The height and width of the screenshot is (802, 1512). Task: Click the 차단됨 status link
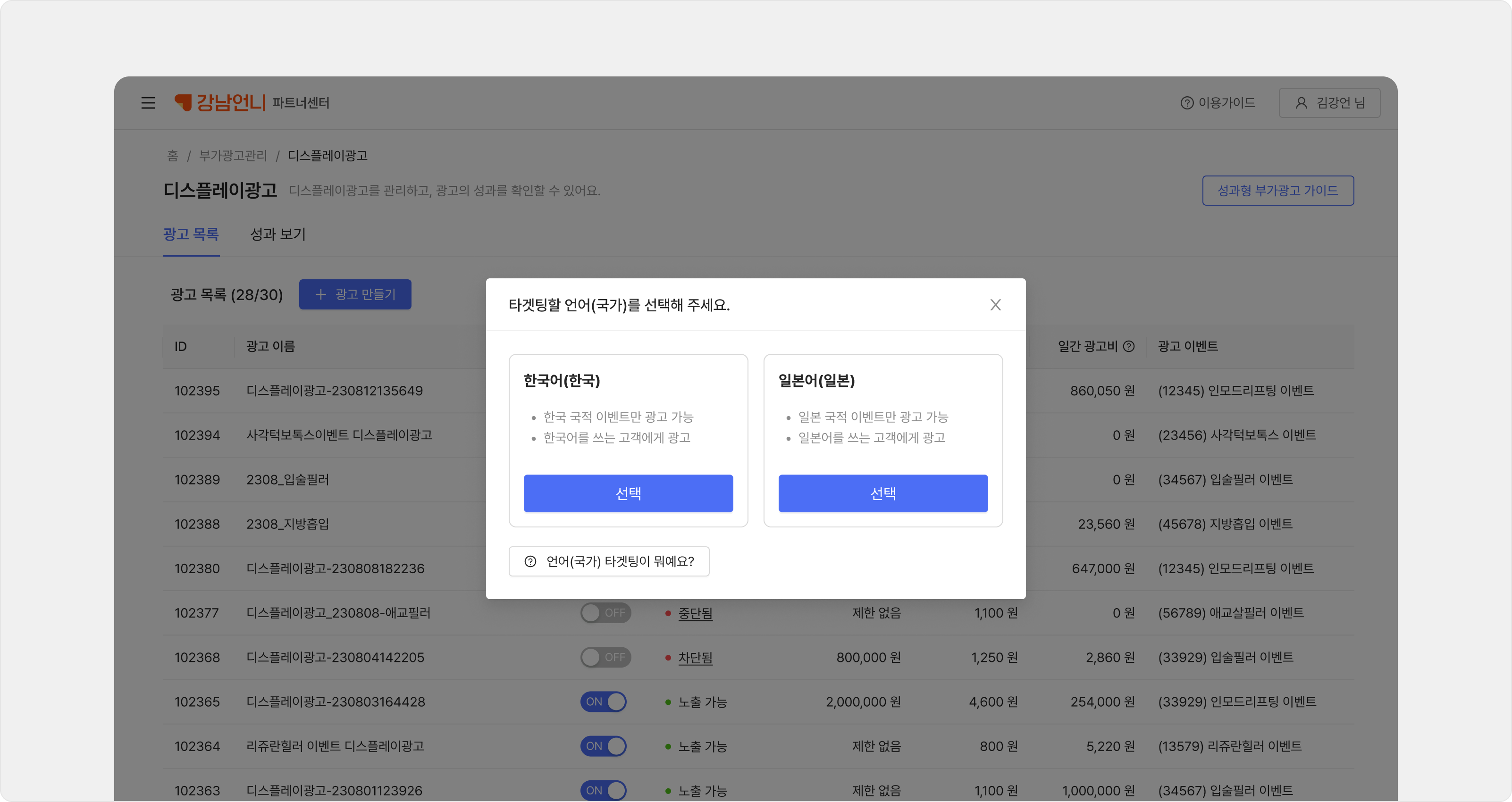pos(695,658)
